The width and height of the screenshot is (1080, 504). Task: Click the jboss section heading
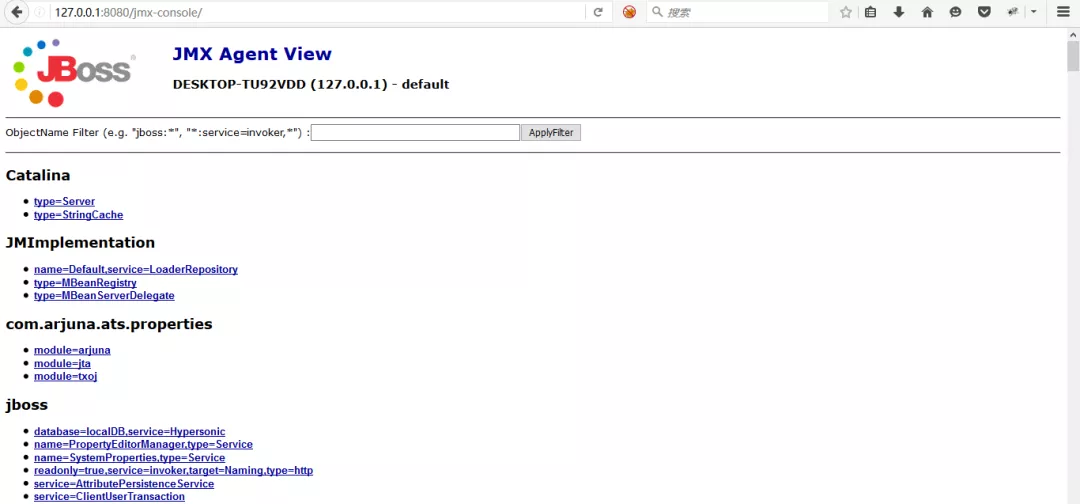tap(27, 405)
